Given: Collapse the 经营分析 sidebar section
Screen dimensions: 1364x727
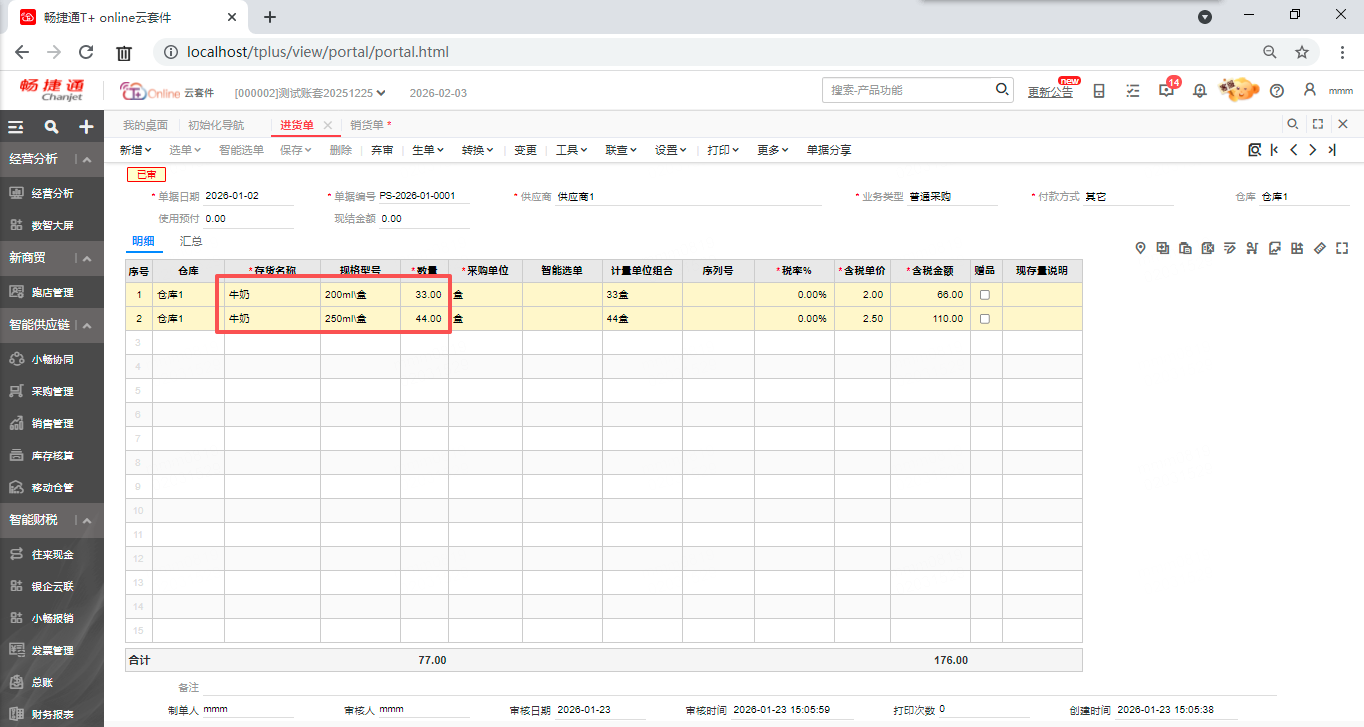Looking at the screenshot, I should point(87,160).
